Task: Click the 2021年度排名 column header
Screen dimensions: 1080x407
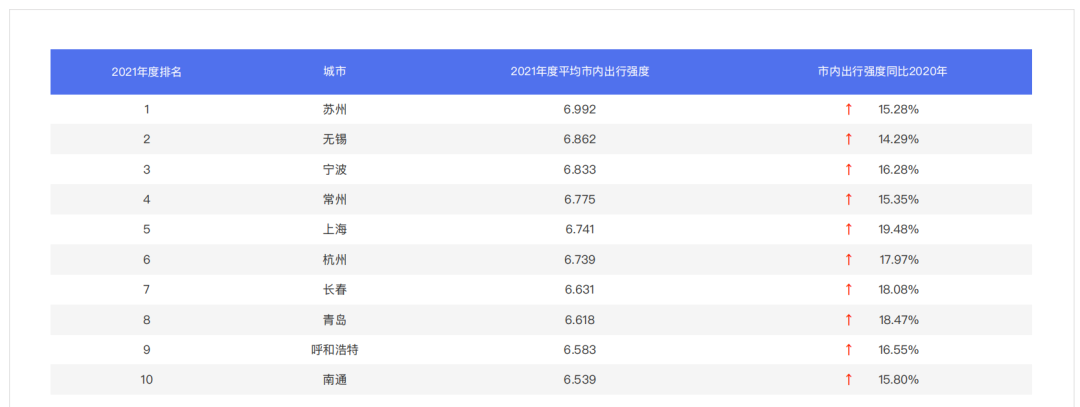Action: point(147,72)
